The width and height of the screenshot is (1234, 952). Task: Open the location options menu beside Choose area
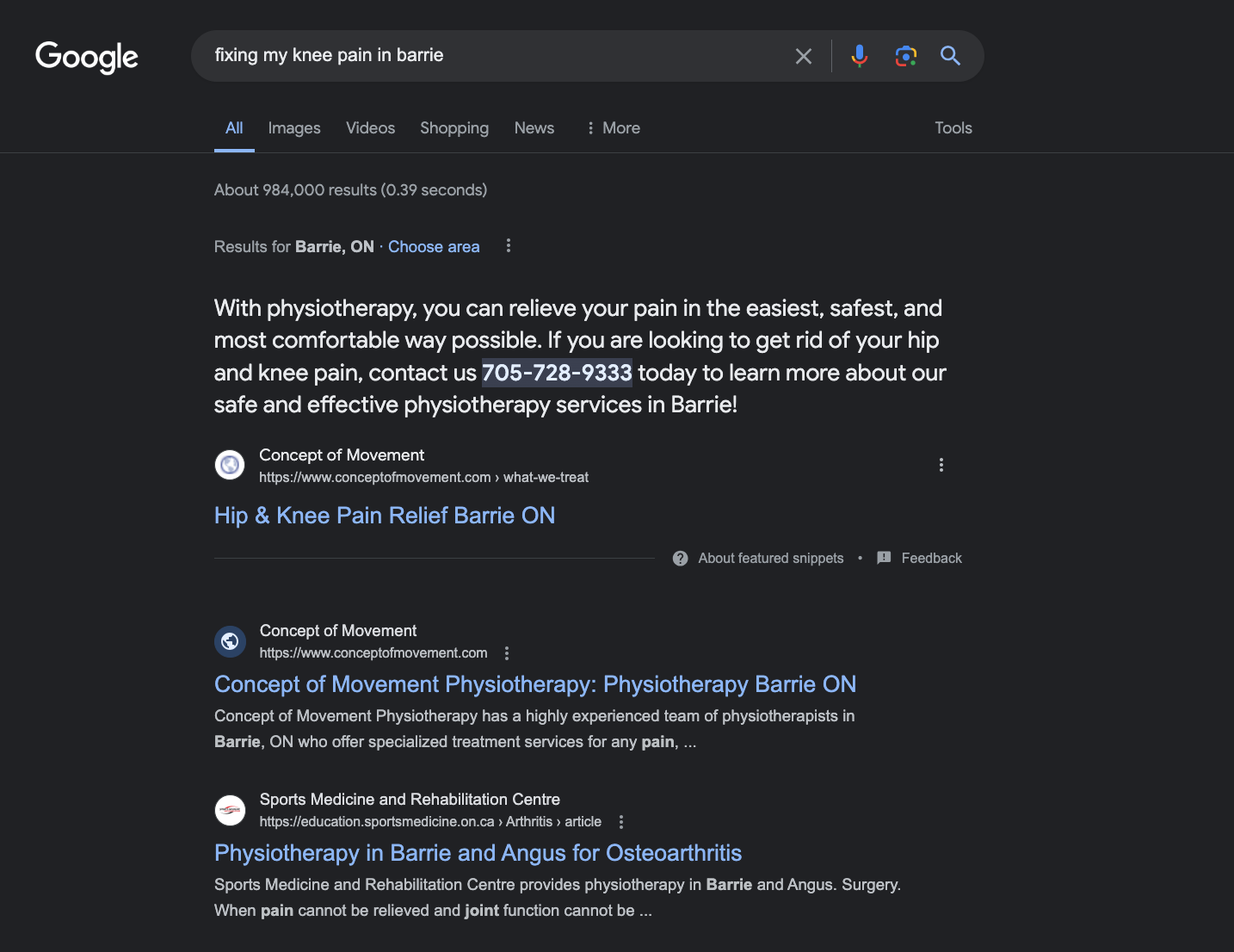coord(509,246)
